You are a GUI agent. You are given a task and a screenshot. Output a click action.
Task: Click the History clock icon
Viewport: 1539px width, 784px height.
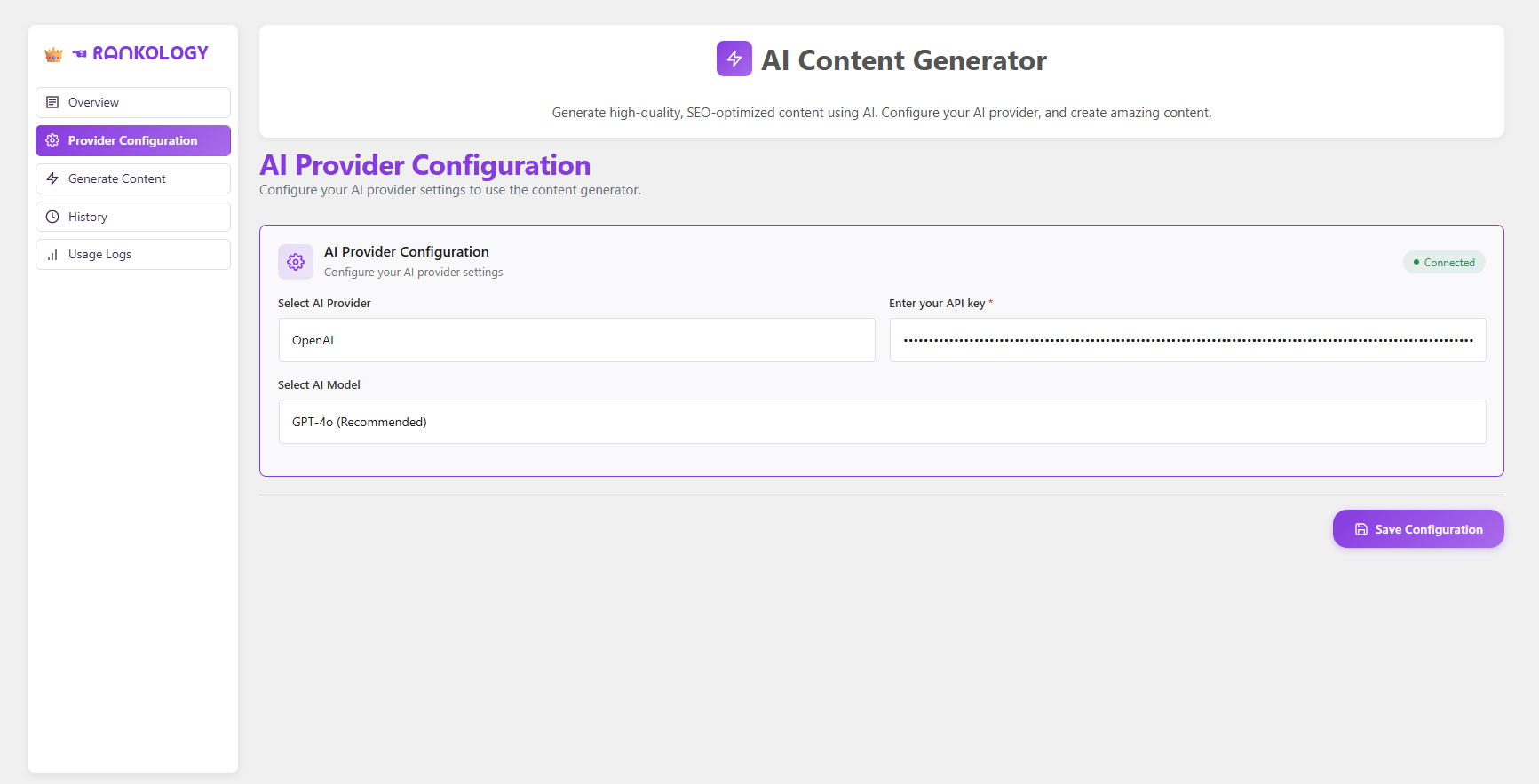click(52, 217)
